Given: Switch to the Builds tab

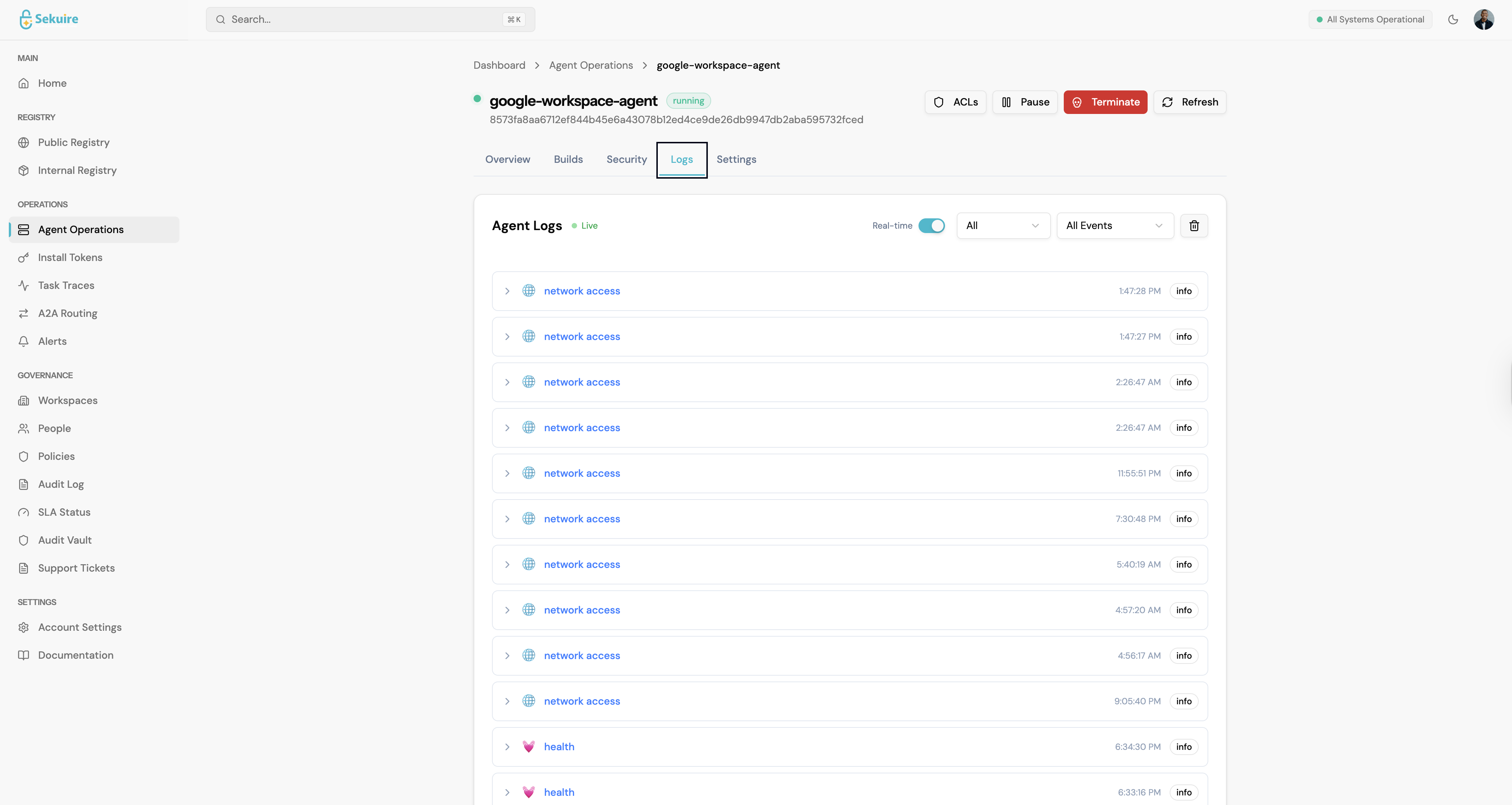Looking at the screenshot, I should 568,159.
